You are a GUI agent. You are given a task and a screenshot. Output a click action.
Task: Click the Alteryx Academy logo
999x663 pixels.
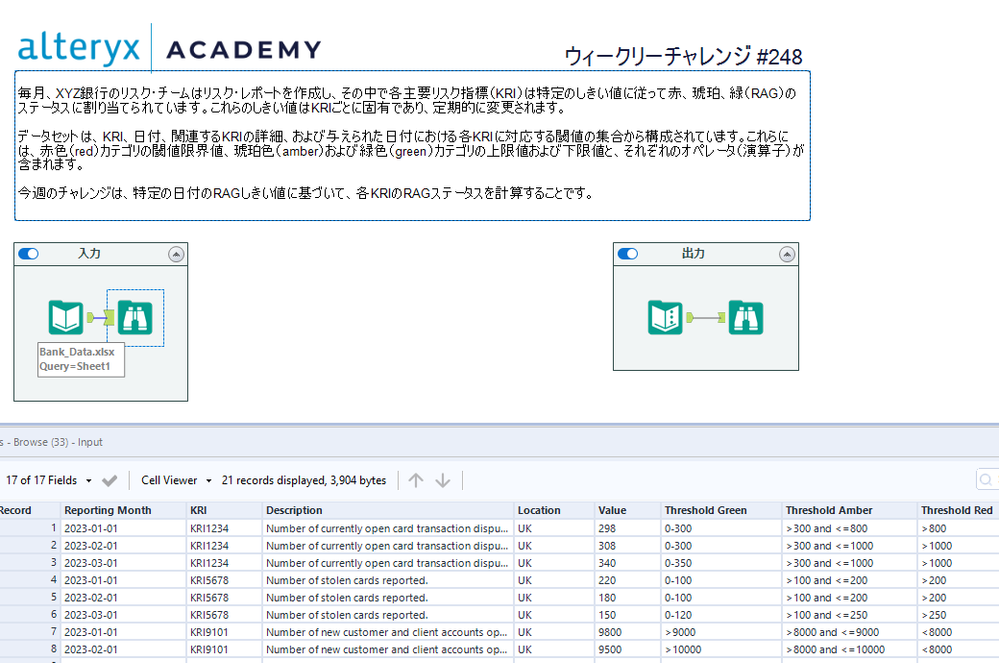(169, 48)
